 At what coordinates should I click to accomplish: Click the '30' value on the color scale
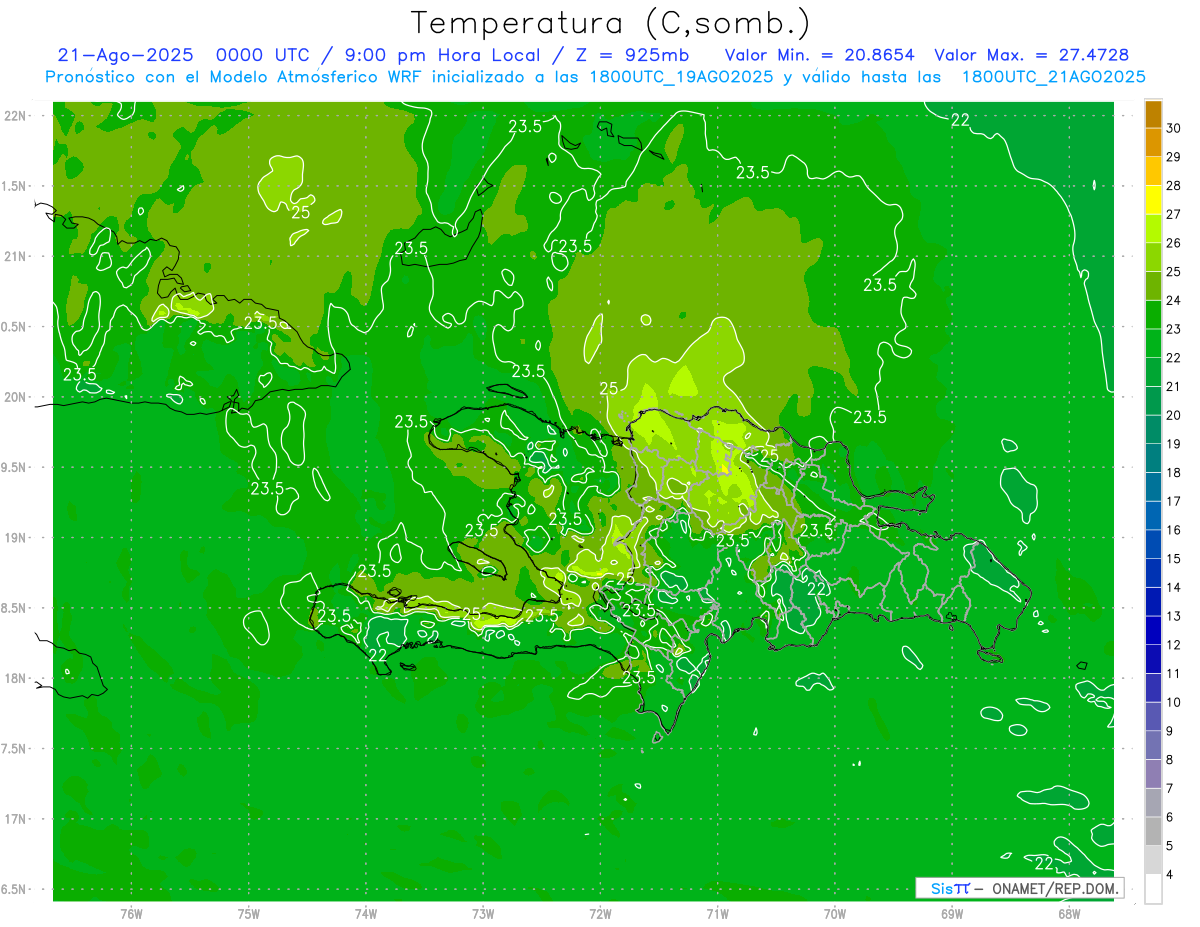pyautogui.click(x=1174, y=128)
